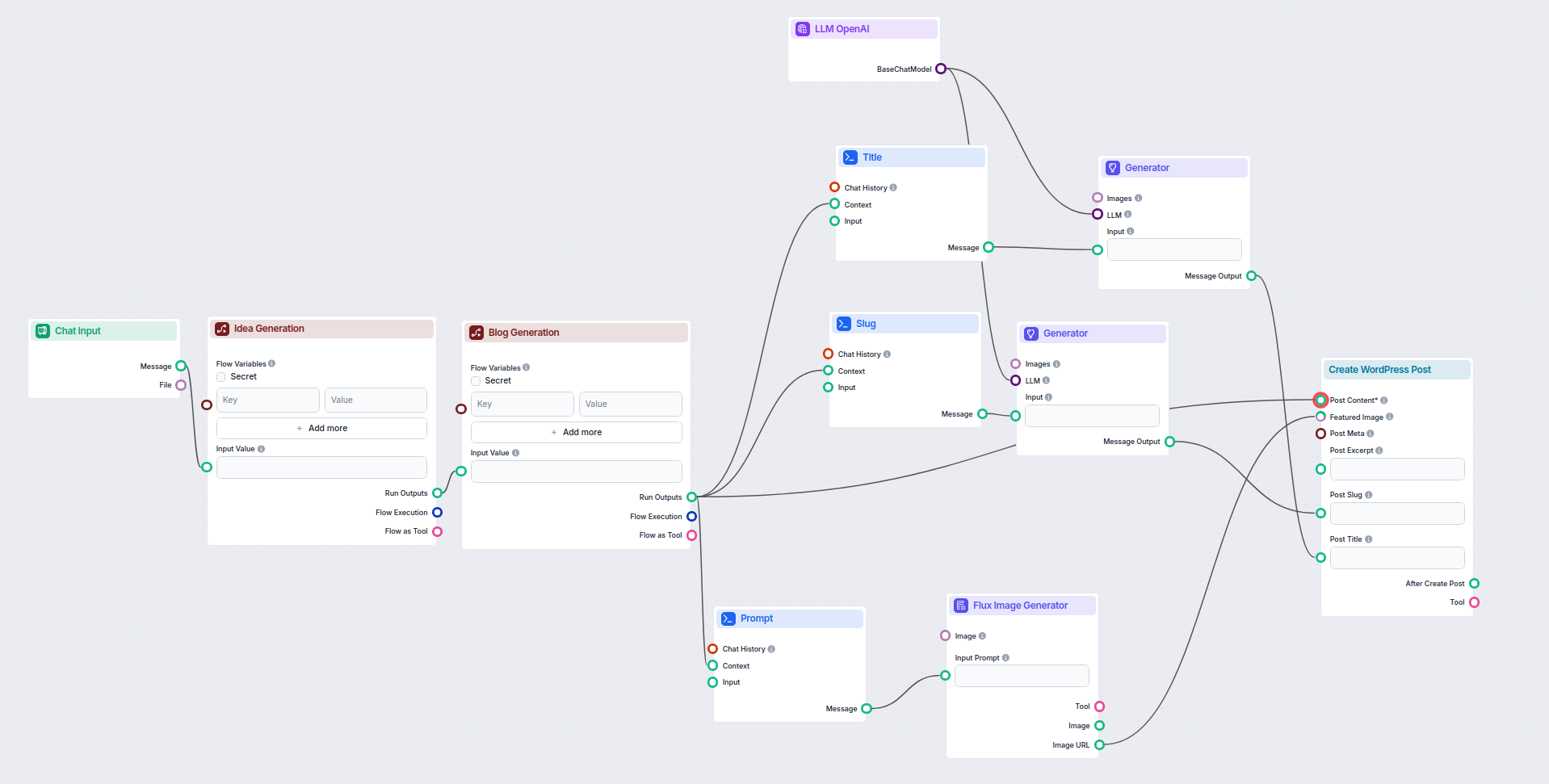This screenshot has width=1549, height=784.
Task: Click Add more in Idea Generation
Action: (321, 428)
